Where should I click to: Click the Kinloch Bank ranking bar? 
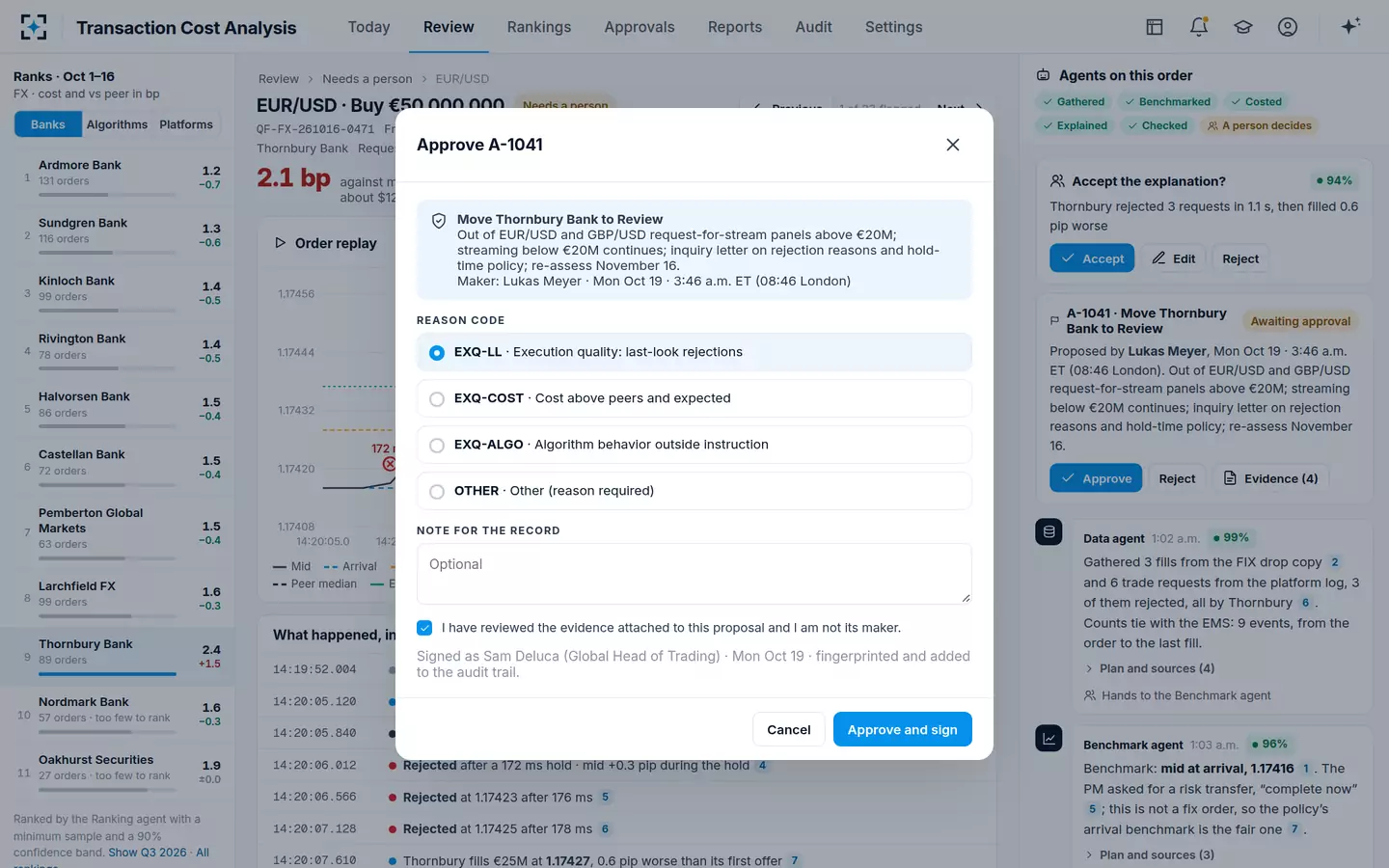coord(107,311)
